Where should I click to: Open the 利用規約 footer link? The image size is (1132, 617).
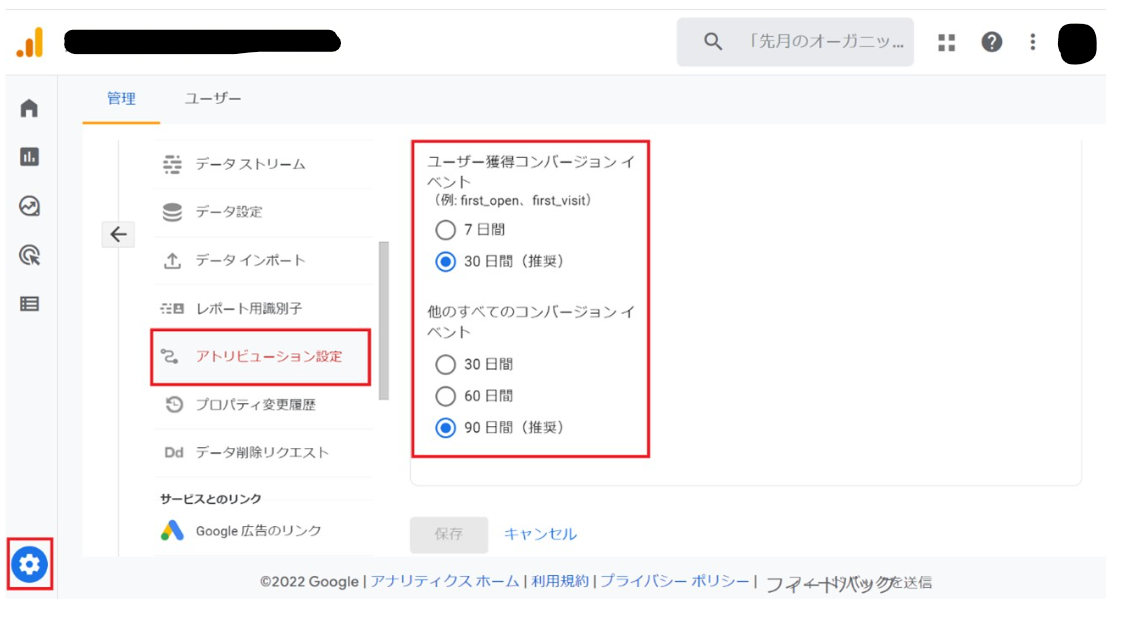coord(560,582)
